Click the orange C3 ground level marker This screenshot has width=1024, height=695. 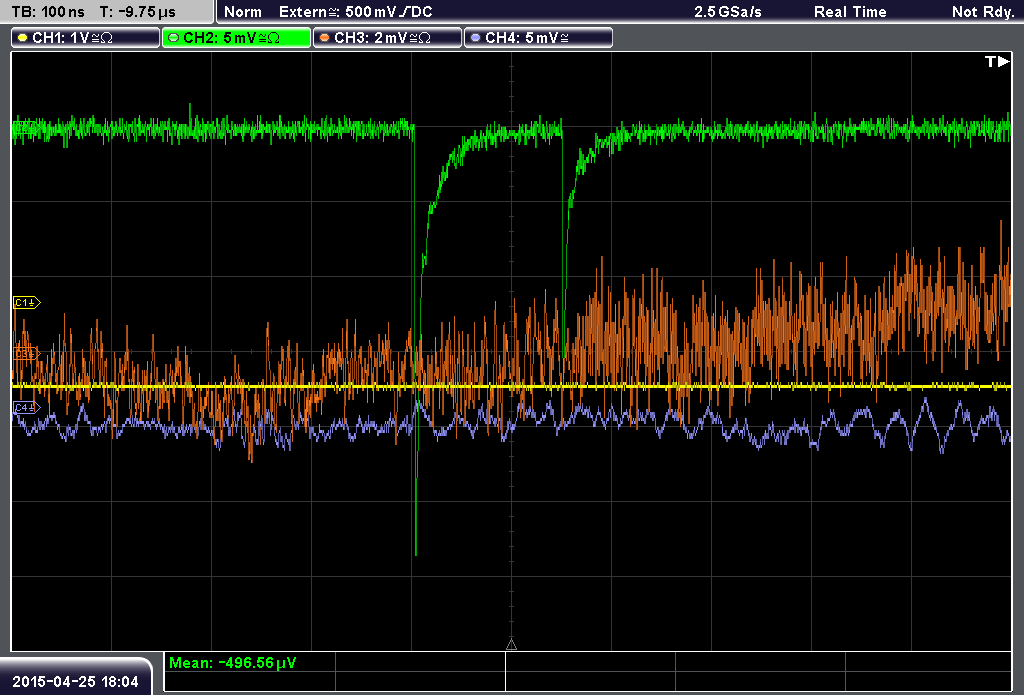27,353
